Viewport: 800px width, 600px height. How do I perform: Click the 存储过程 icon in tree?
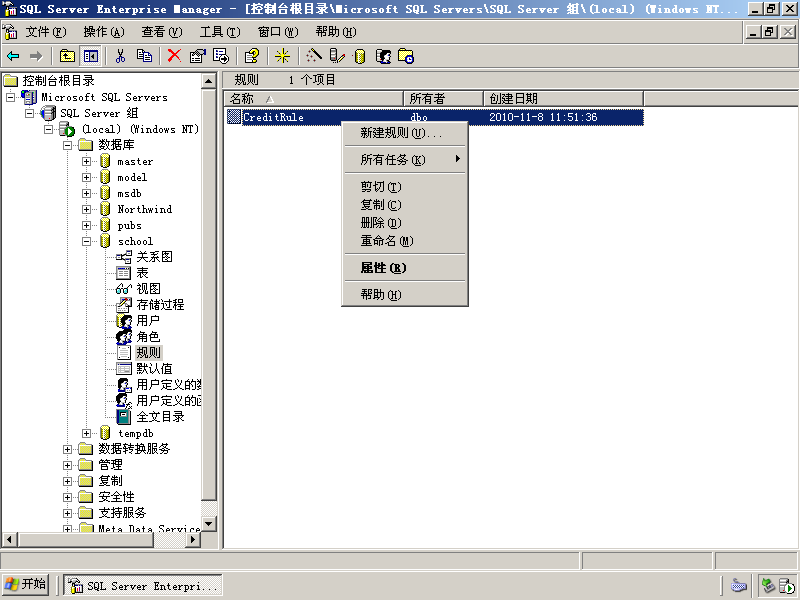point(123,305)
